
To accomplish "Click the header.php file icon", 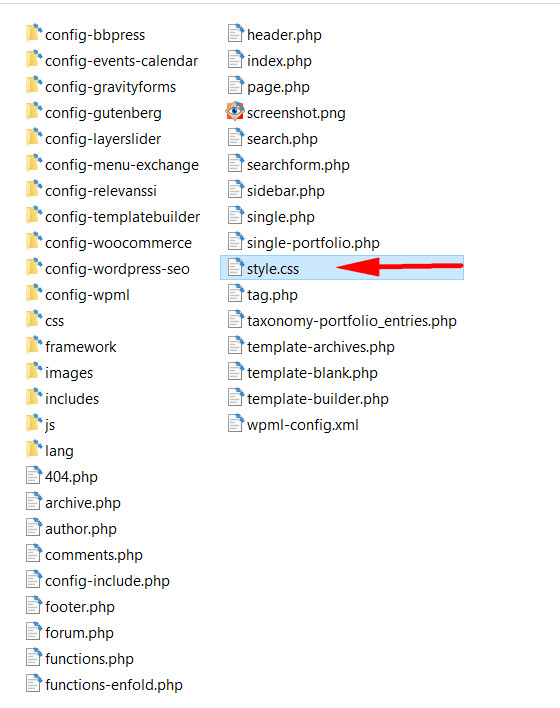I will (x=236, y=34).
